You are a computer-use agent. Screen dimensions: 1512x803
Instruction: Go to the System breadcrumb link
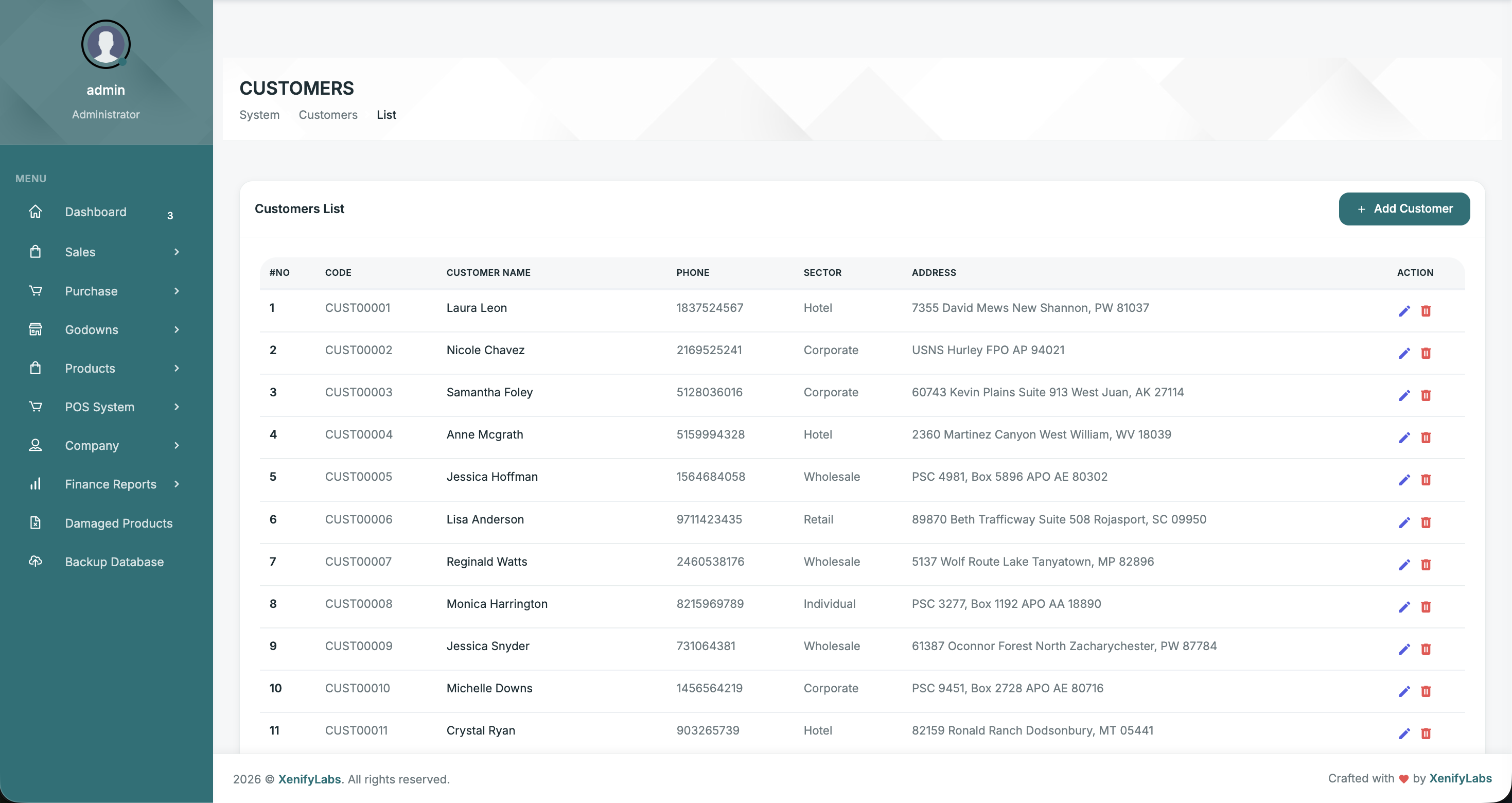(259, 115)
